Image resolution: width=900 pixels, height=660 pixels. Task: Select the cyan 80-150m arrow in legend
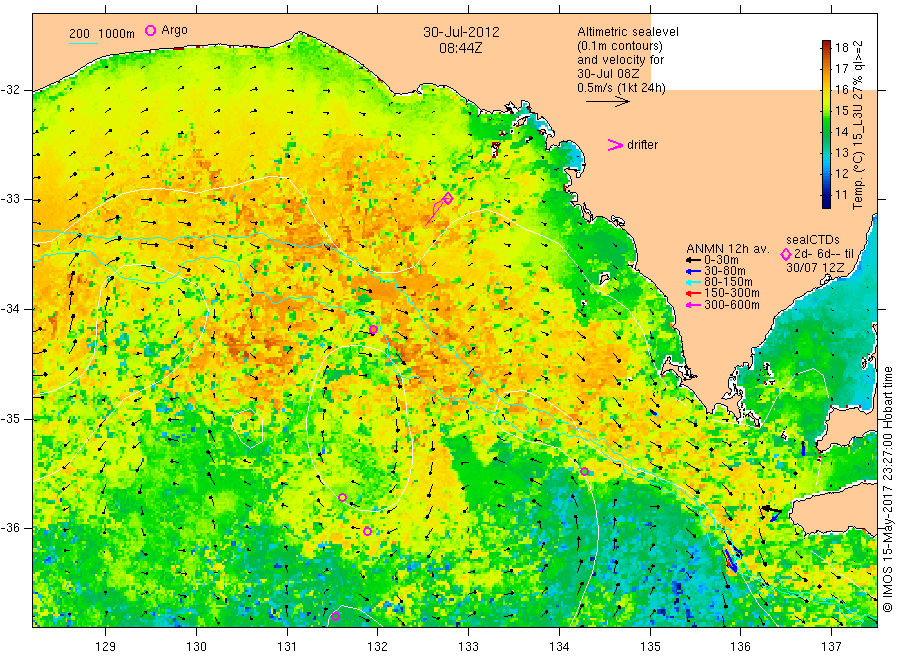pyautogui.click(x=693, y=282)
